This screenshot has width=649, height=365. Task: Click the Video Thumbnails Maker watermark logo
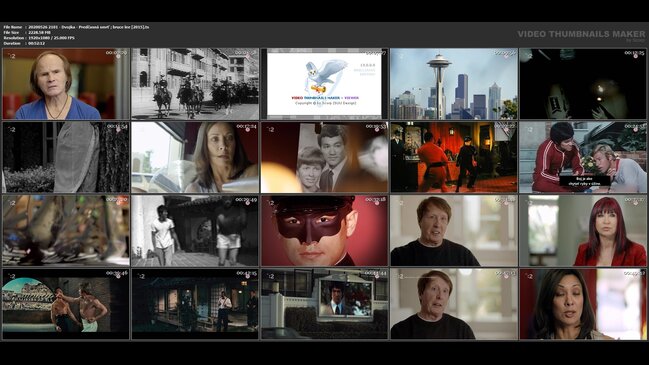coord(581,35)
